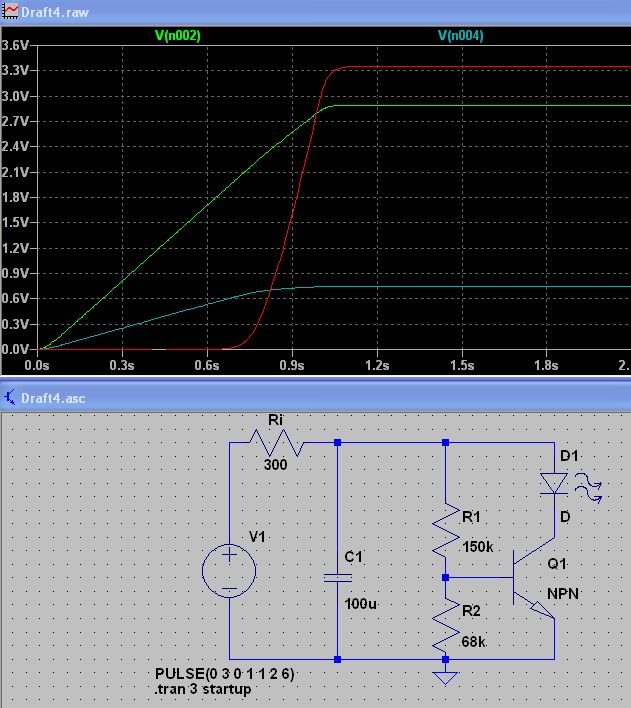
Task: Select the V1 voltage source symbol
Action: tap(229, 571)
